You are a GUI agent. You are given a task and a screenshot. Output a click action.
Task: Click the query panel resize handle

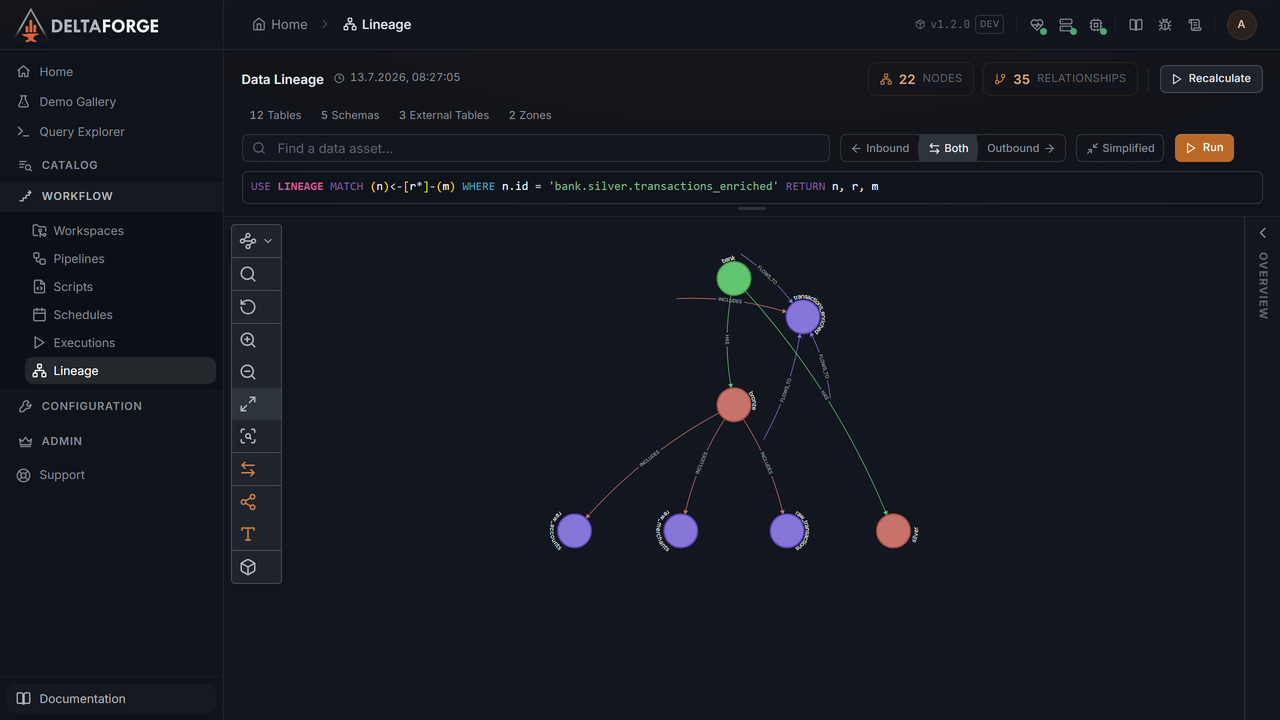752,209
